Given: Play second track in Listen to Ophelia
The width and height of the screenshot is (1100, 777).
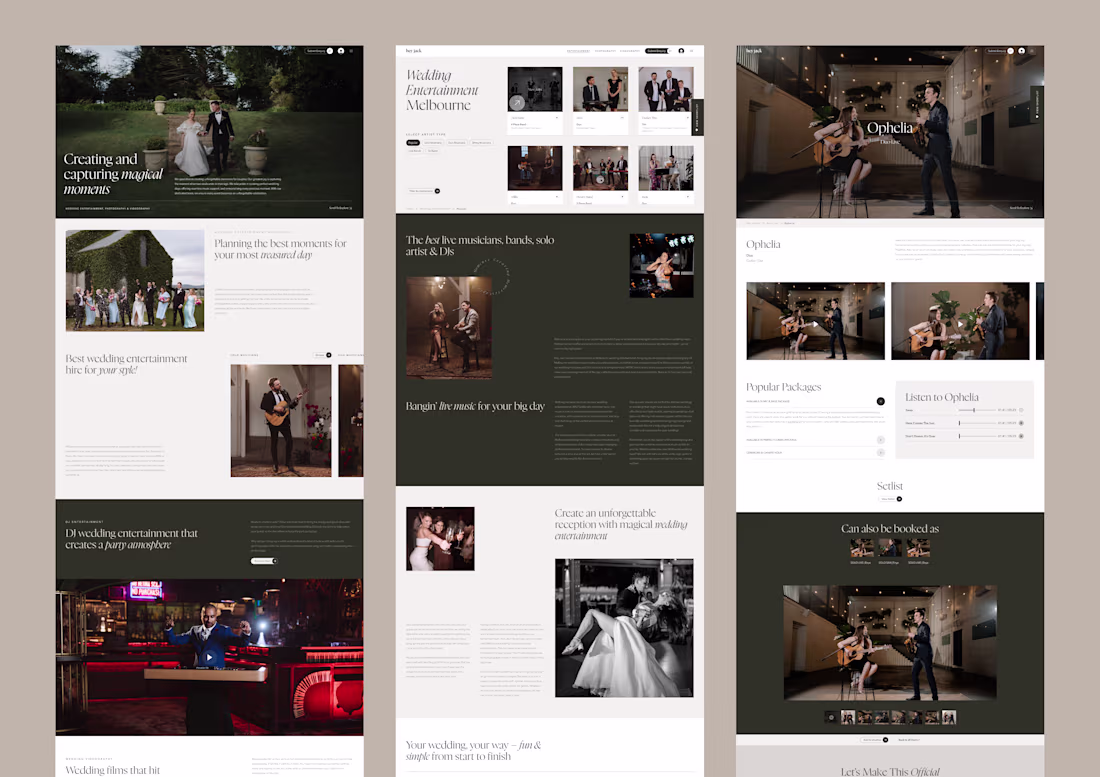Looking at the screenshot, I should click(1021, 423).
